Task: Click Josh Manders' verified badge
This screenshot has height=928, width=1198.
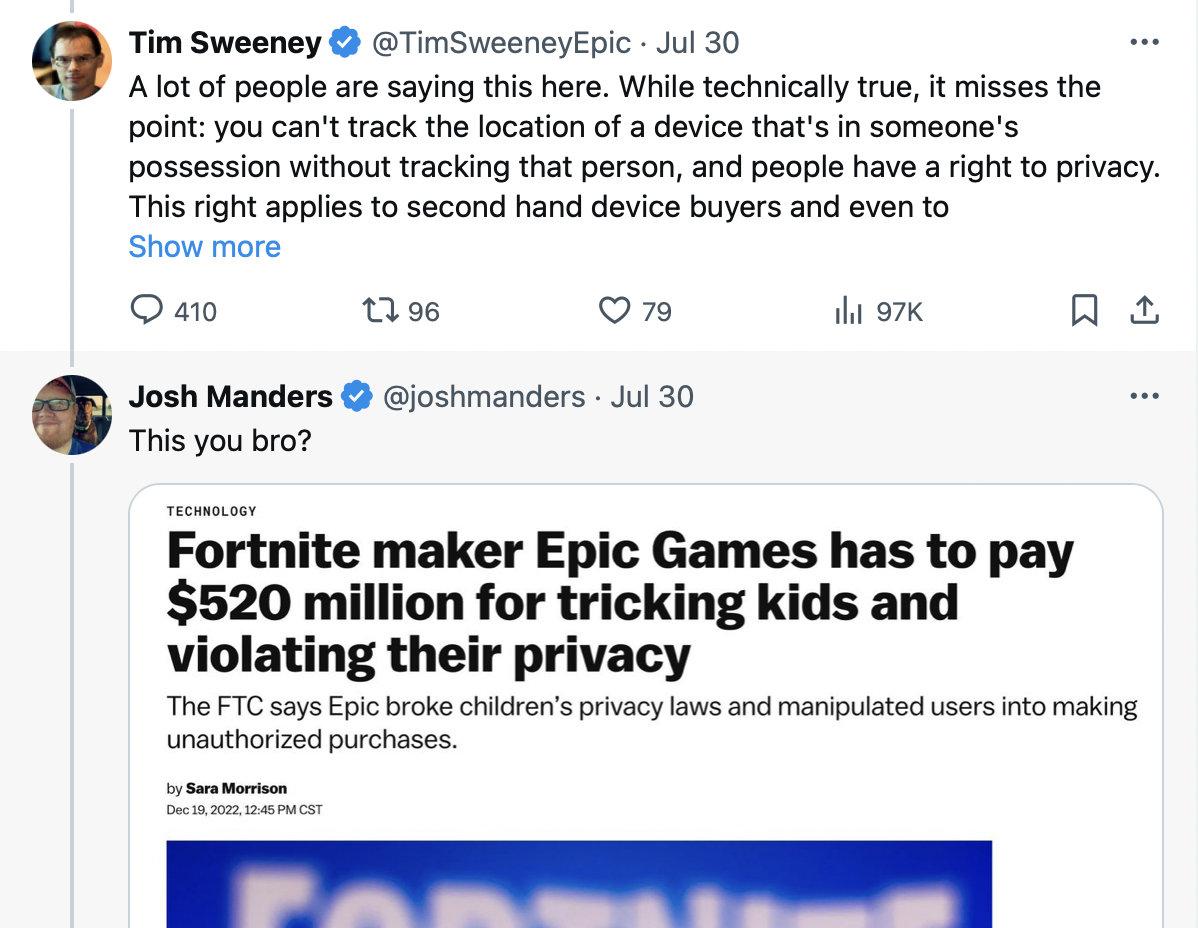Action: (x=357, y=397)
